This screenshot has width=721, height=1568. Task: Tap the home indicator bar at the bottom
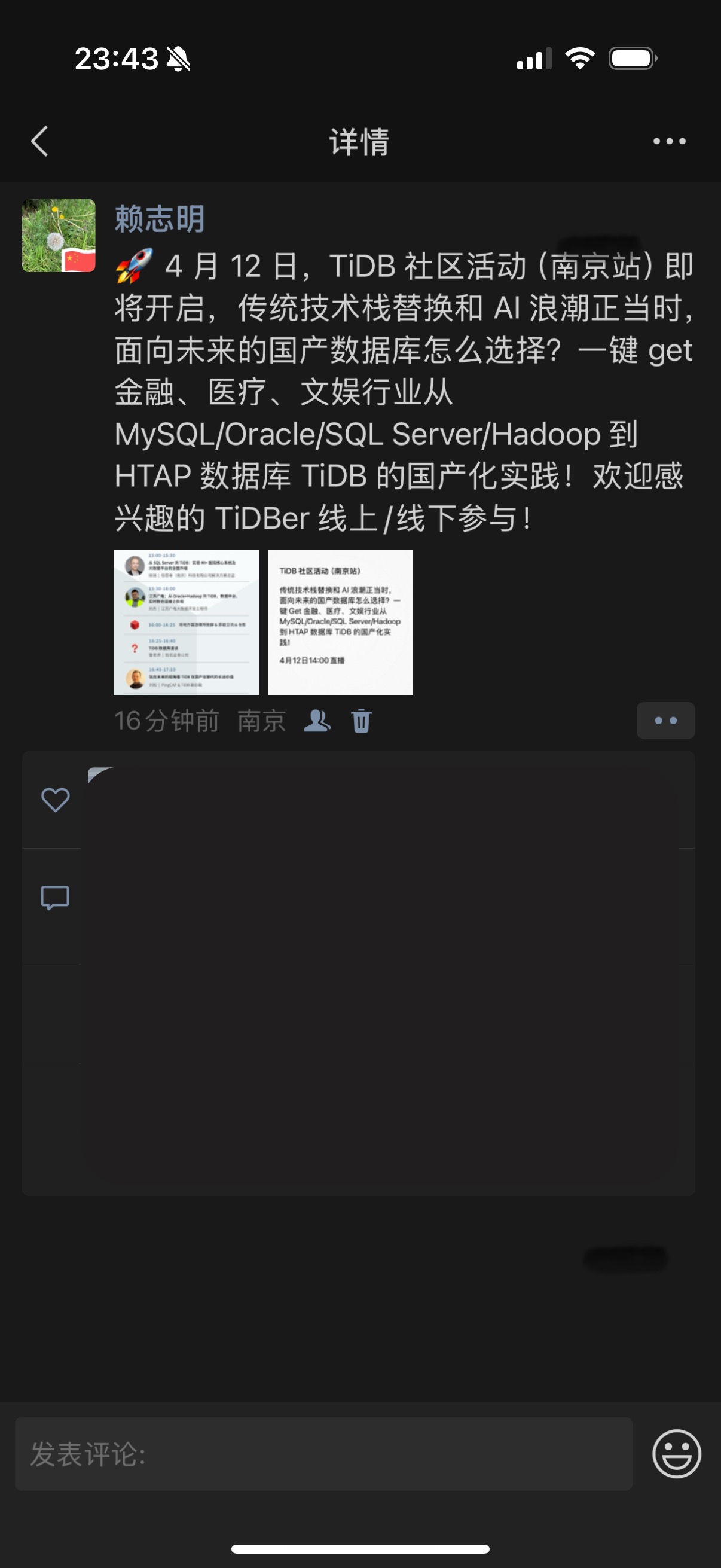[360, 1548]
